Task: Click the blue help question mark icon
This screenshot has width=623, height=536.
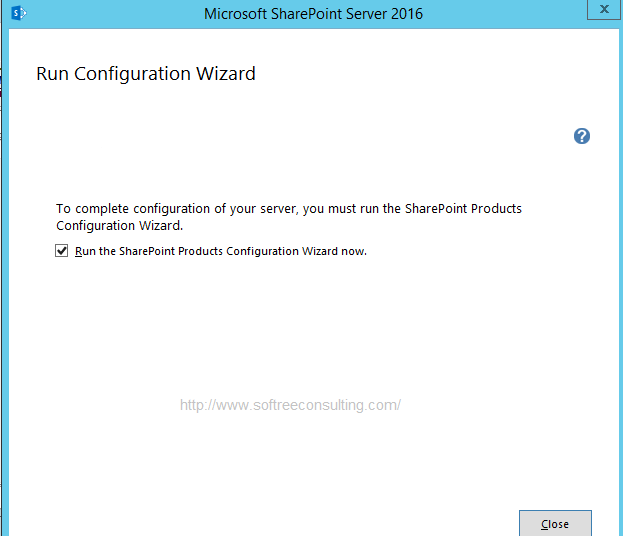Action: point(582,136)
